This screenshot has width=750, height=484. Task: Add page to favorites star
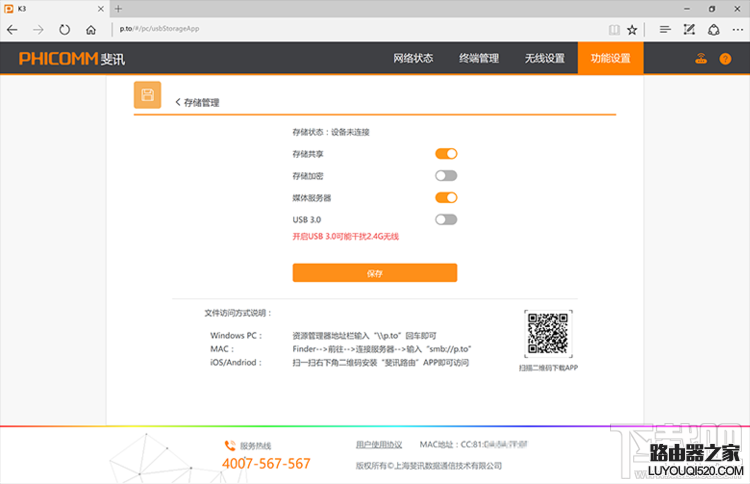pyautogui.click(x=632, y=30)
